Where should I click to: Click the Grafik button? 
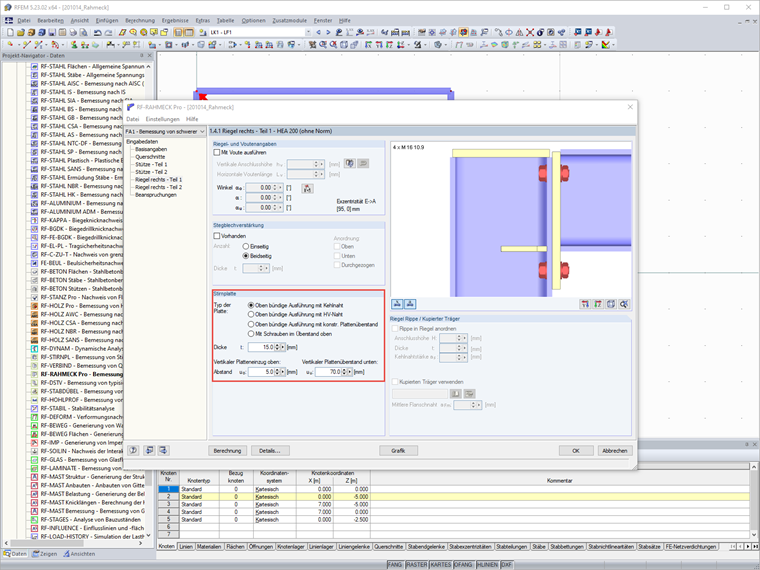tap(398, 451)
